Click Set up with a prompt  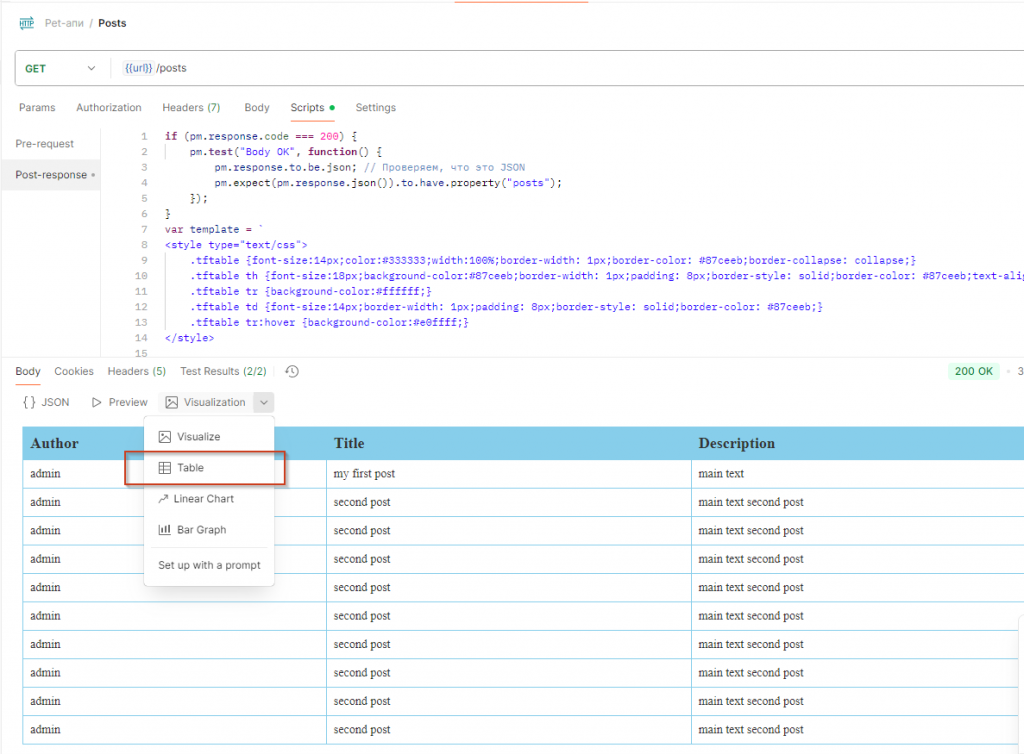[209, 565]
